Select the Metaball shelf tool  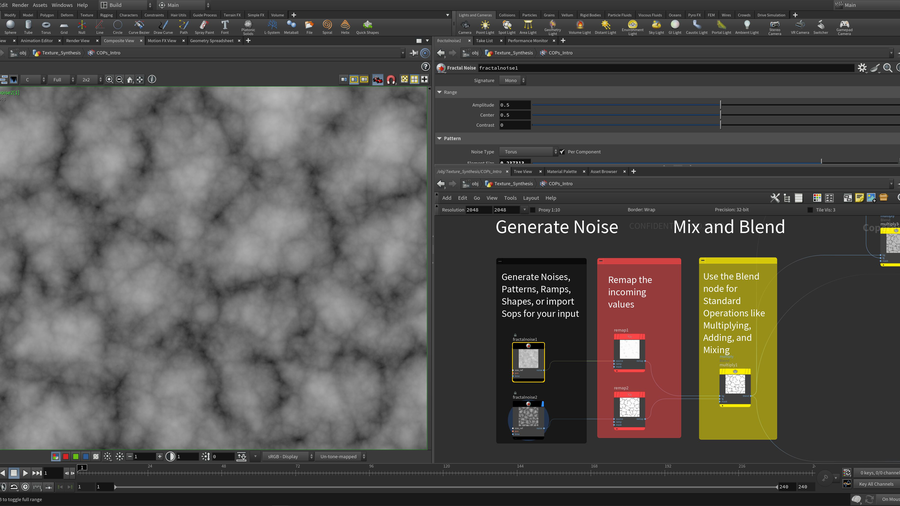pyautogui.click(x=291, y=27)
